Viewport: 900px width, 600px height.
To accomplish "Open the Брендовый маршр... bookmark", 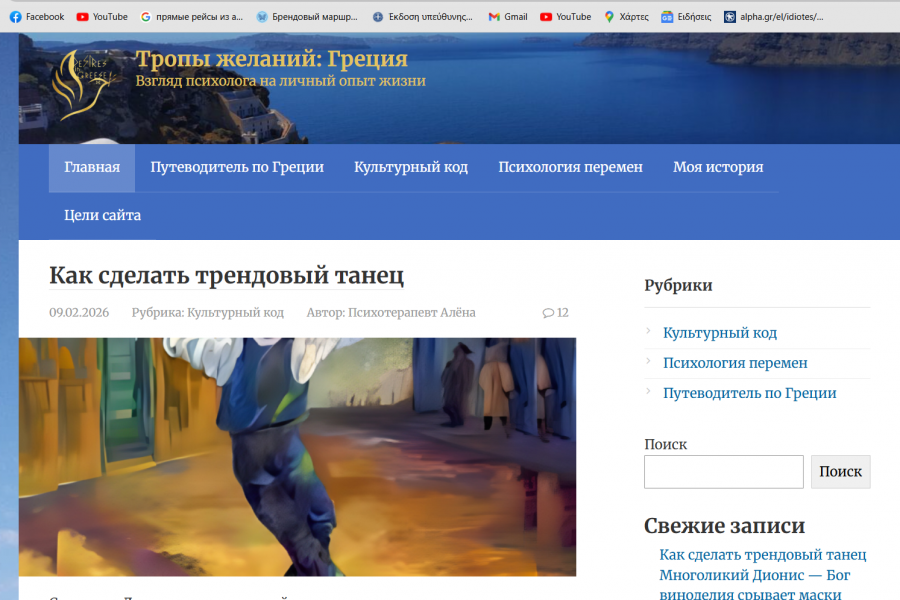I will point(307,17).
